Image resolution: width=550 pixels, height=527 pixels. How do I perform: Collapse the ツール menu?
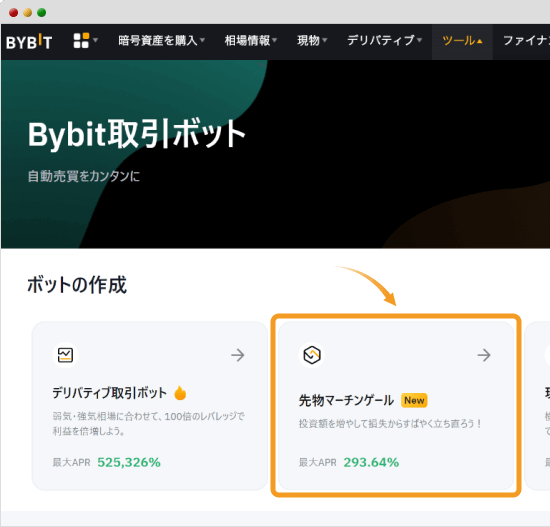[x=462, y=41]
